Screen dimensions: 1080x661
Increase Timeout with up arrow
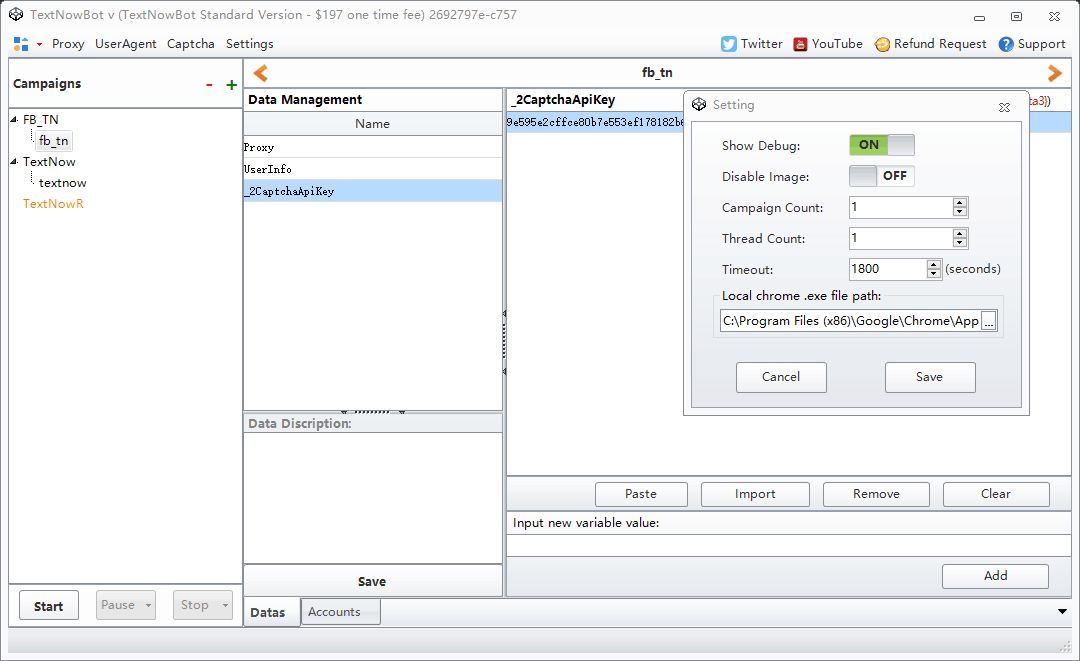933,264
